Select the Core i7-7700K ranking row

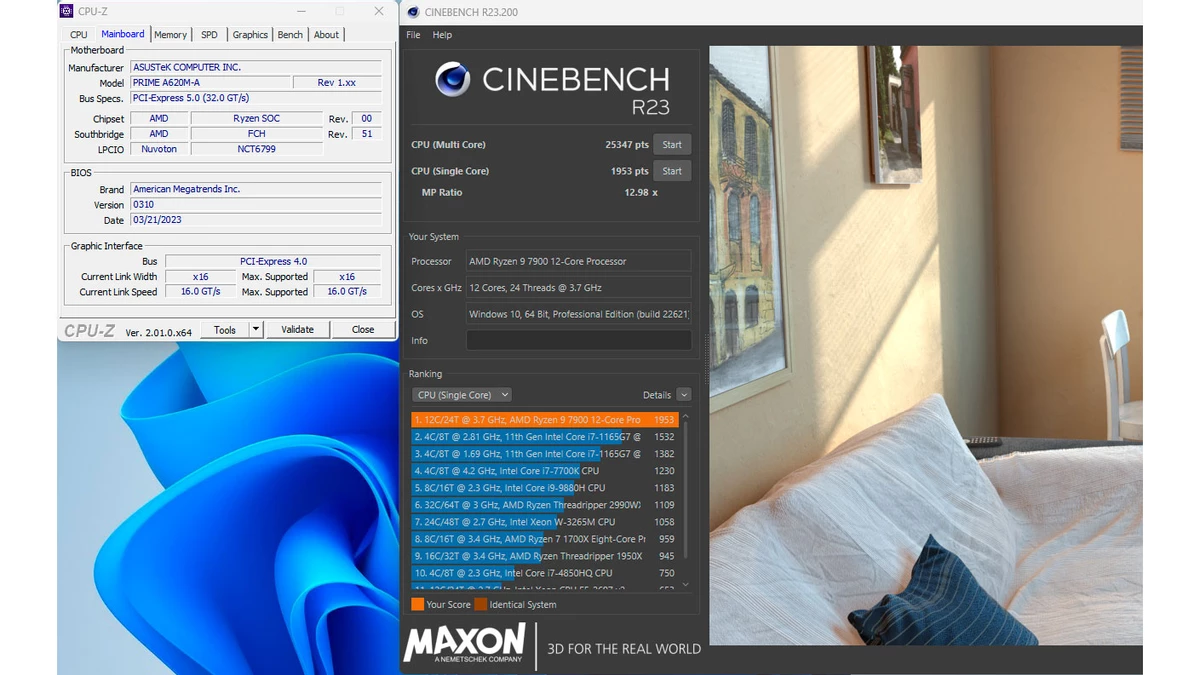tap(545, 471)
